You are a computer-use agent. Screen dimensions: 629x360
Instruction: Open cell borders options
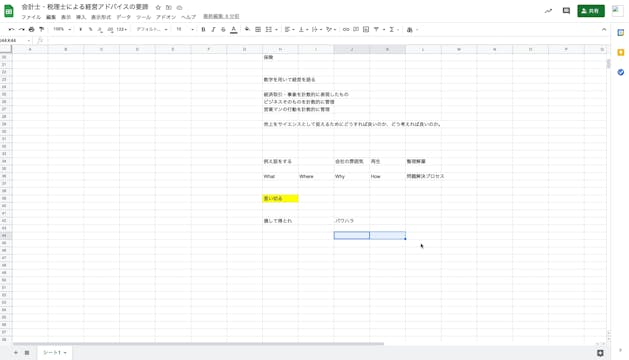click(258, 29)
